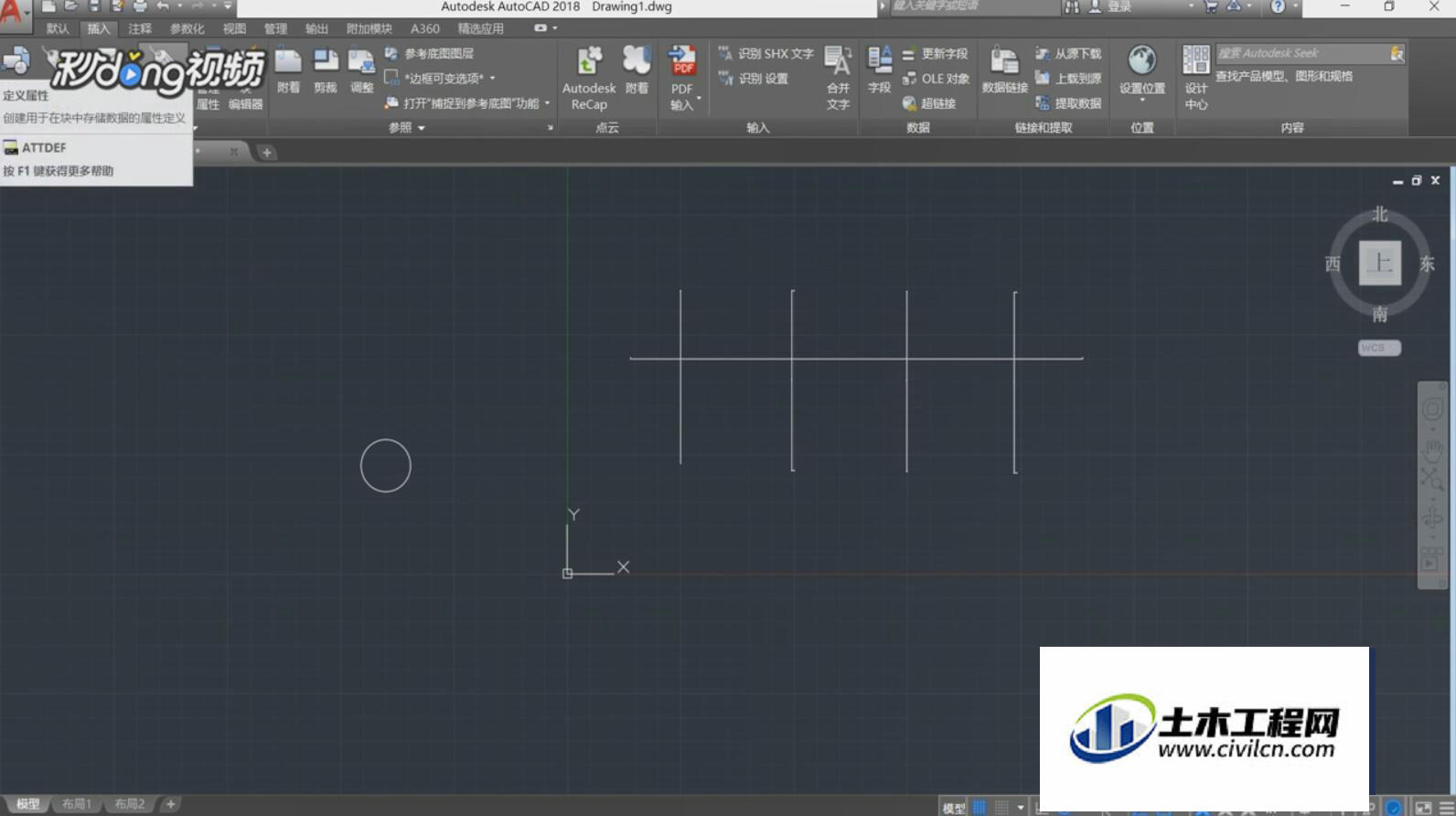
Task: Expand the PDF Import dropdown arrow
Action: 699,97
